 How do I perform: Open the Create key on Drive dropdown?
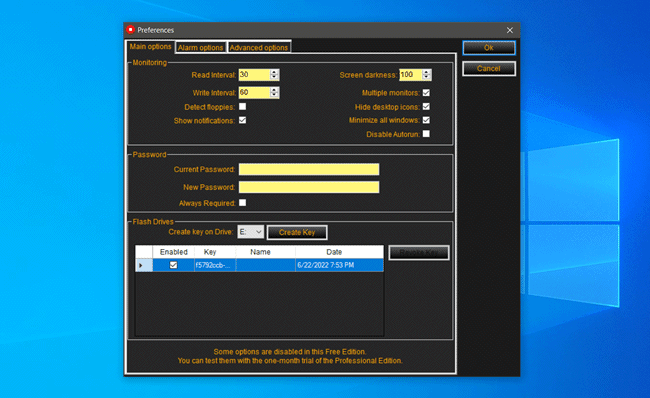pyautogui.click(x=251, y=232)
